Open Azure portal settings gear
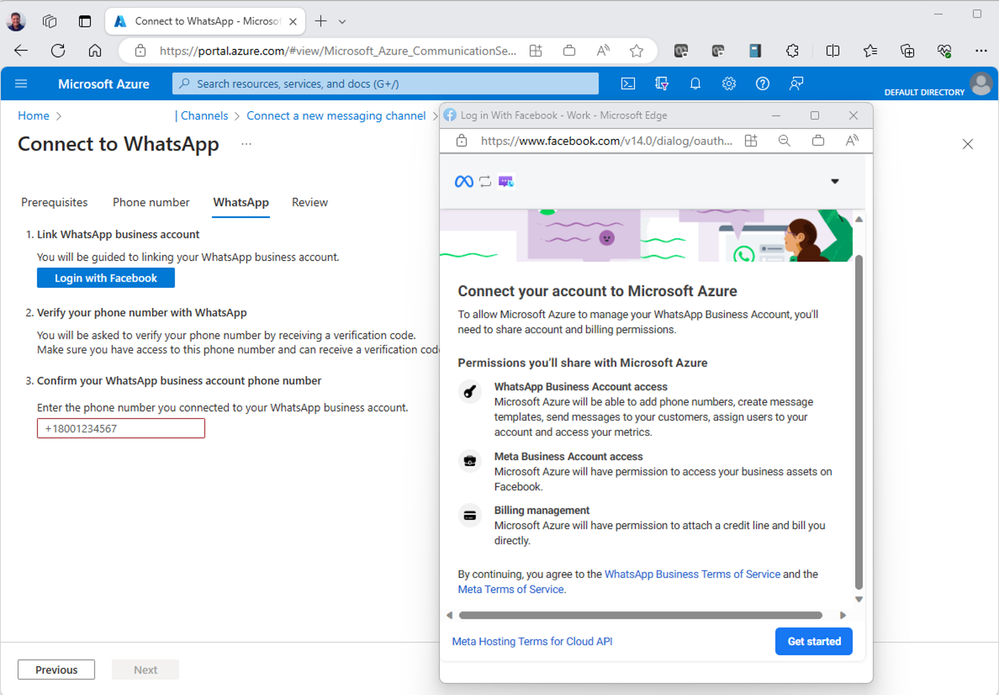The image size is (999, 695). coord(729,83)
